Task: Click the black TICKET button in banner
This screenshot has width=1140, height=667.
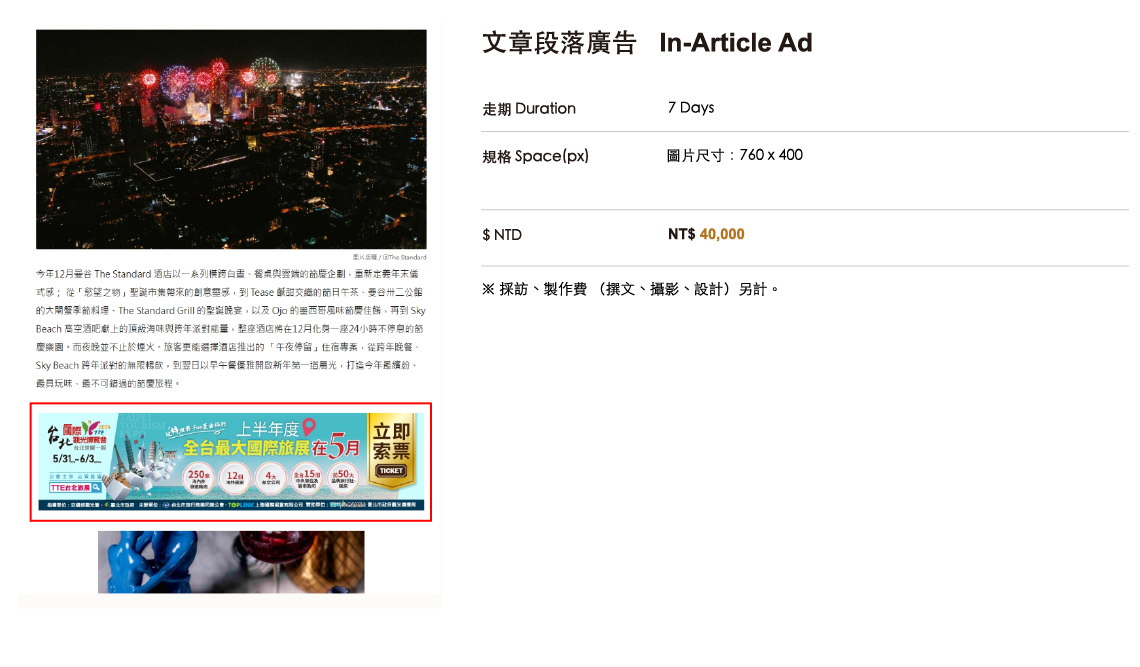Action: point(391,470)
